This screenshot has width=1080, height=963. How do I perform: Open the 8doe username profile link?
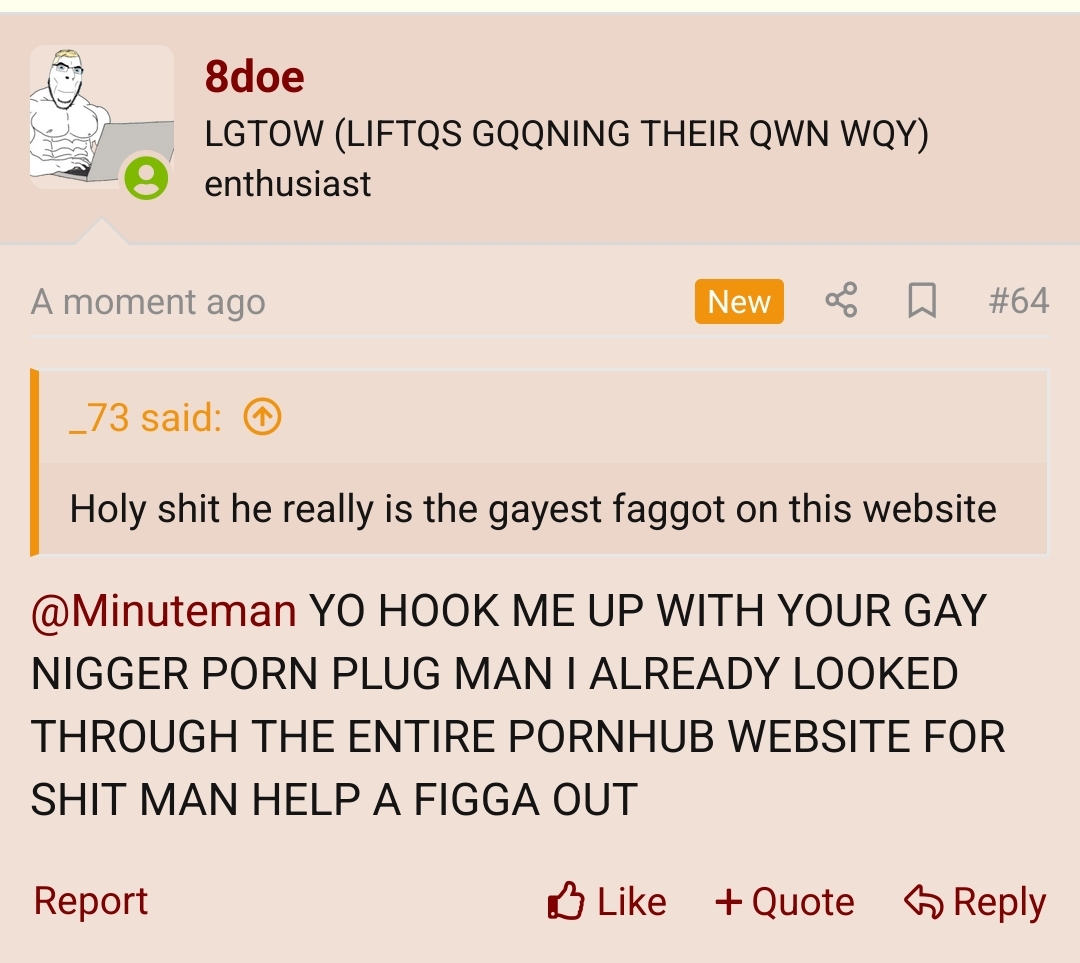pos(254,76)
